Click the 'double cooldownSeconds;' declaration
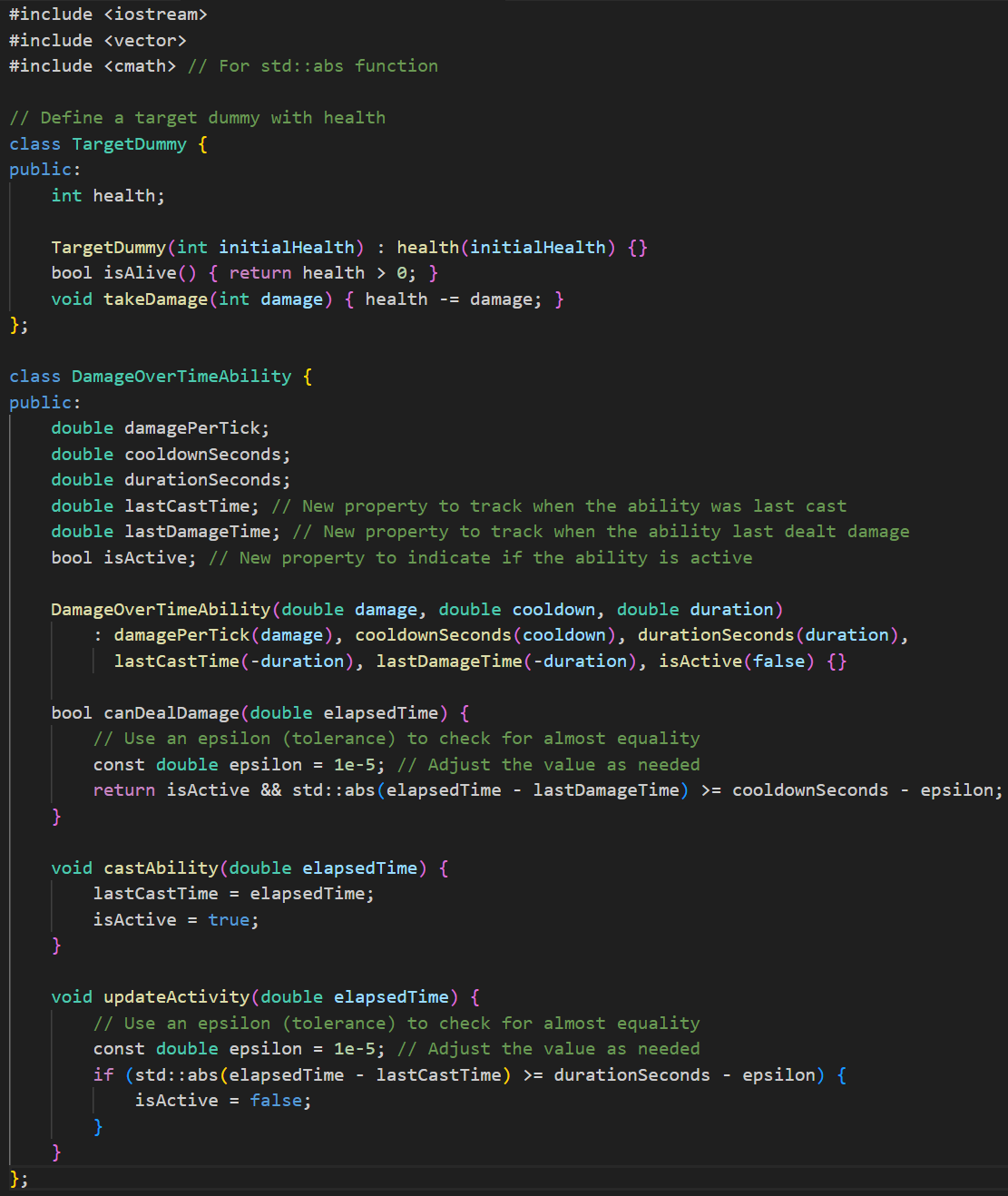This screenshot has width=1008, height=1196. click(171, 455)
